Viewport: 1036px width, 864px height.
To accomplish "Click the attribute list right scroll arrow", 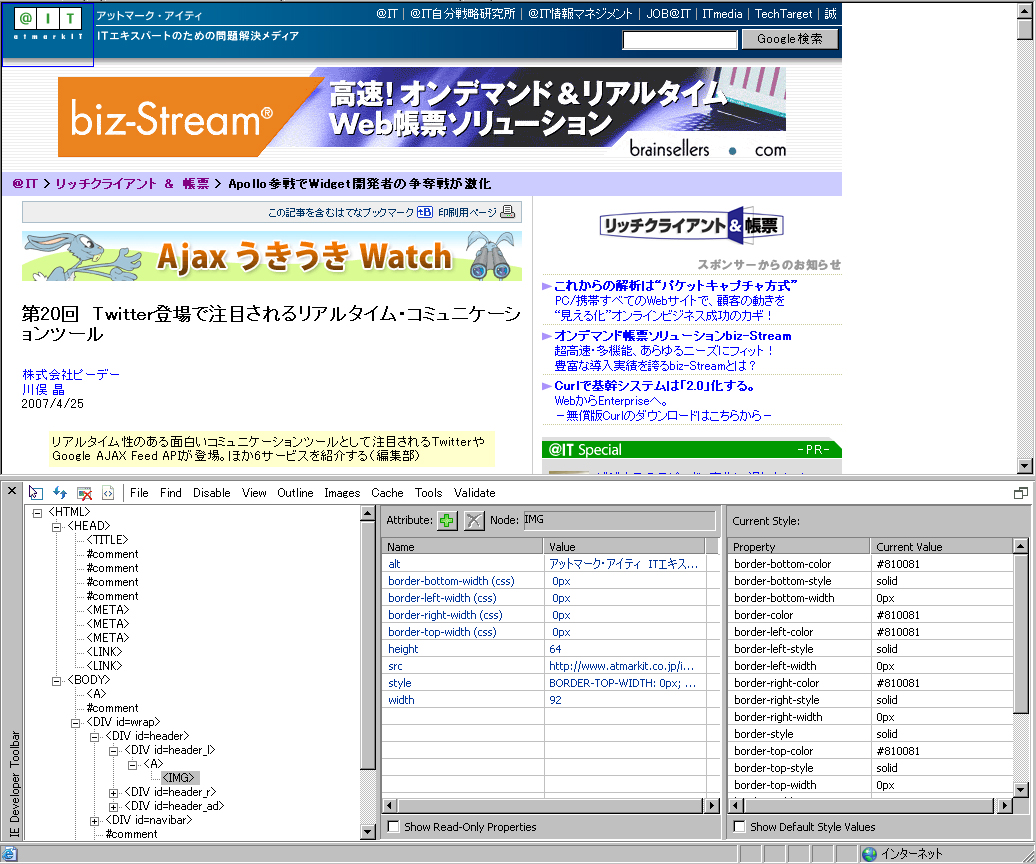I will tap(711, 805).
